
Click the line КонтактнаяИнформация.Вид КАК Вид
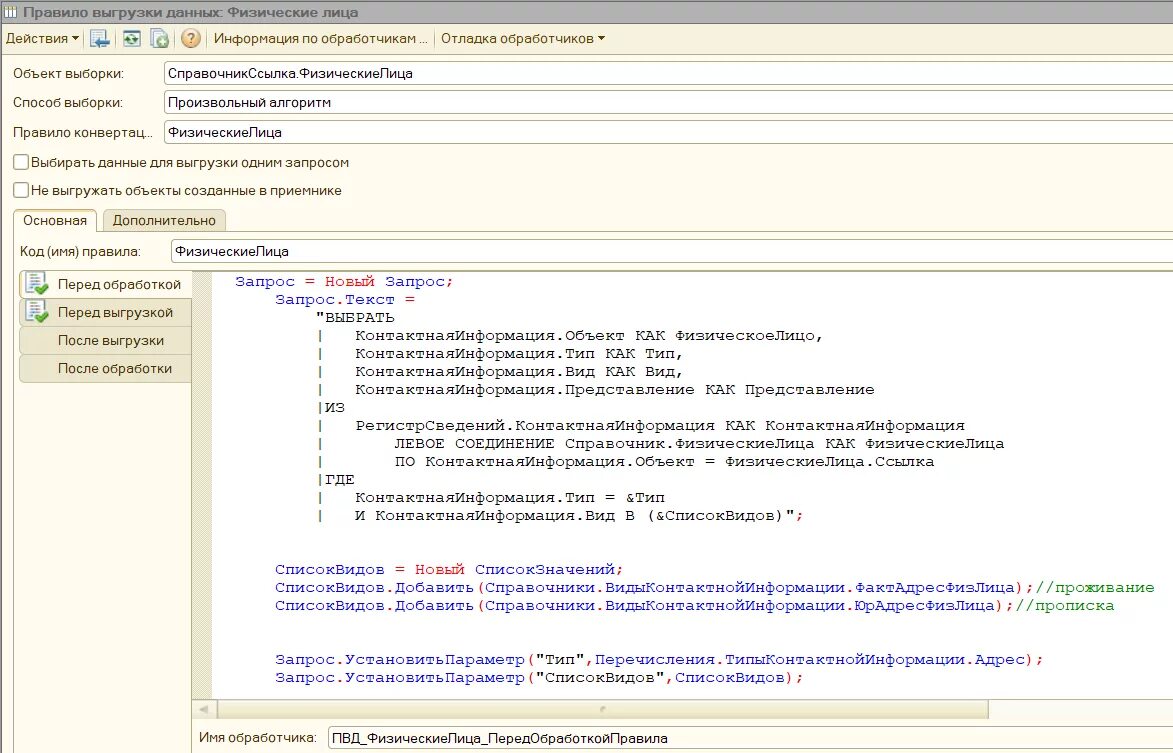coord(518,371)
